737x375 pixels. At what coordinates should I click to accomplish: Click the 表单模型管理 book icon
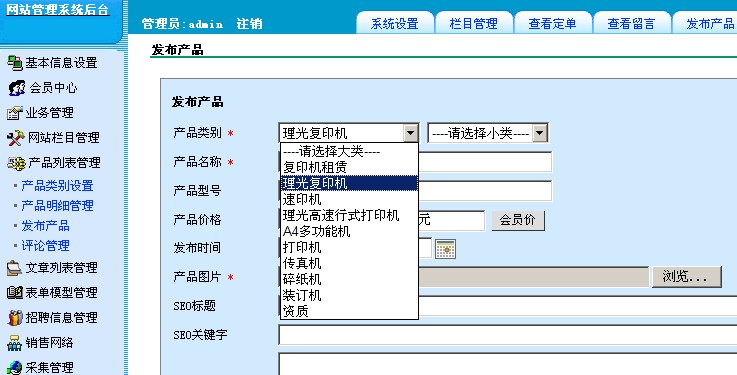[x=15, y=293]
